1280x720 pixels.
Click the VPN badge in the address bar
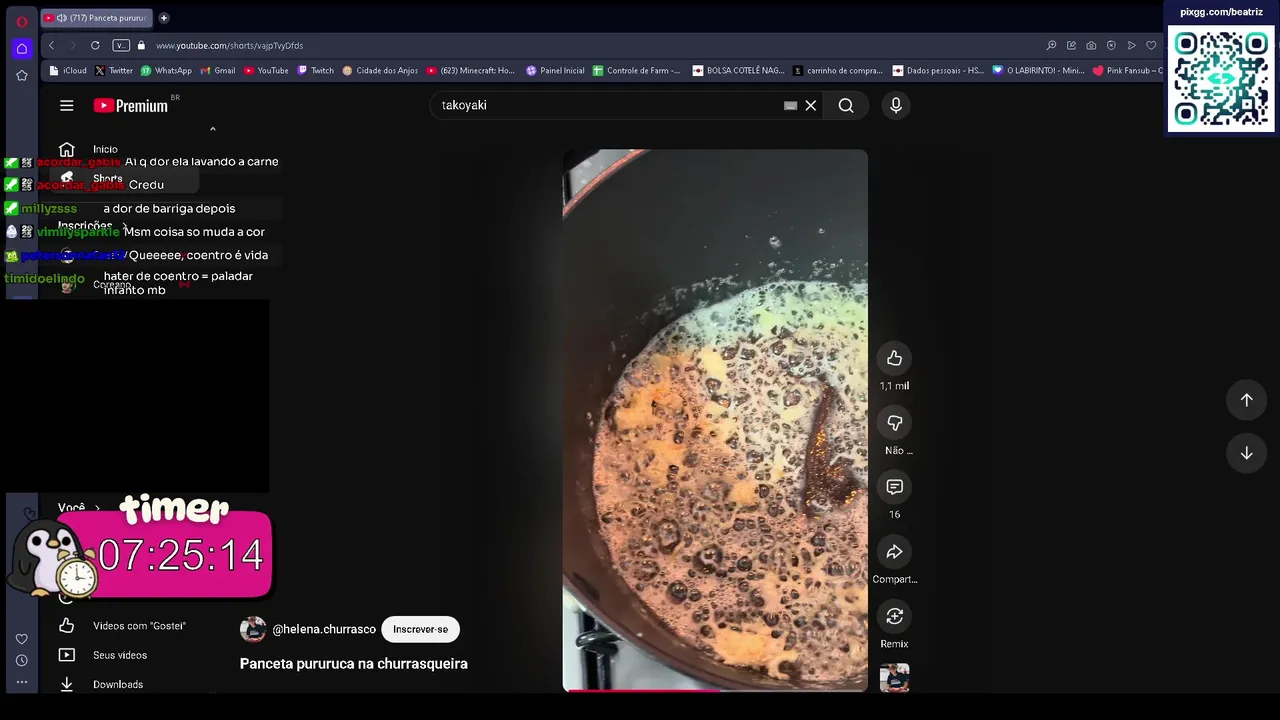click(121, 45)
